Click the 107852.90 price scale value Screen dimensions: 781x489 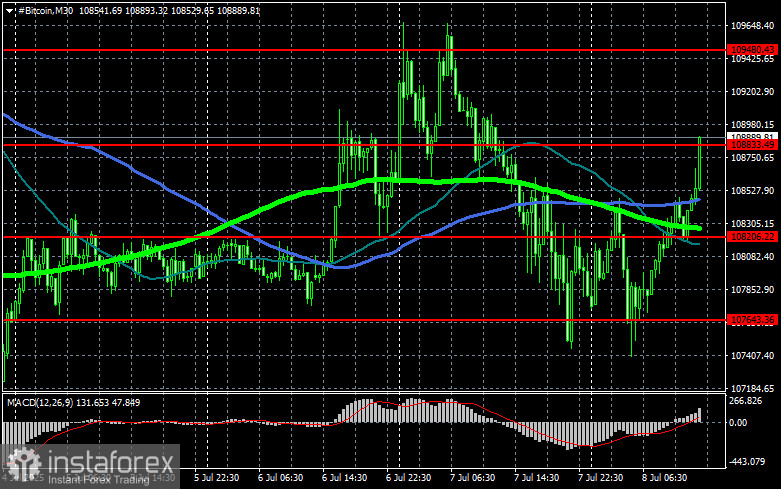(x=752, y=289)
